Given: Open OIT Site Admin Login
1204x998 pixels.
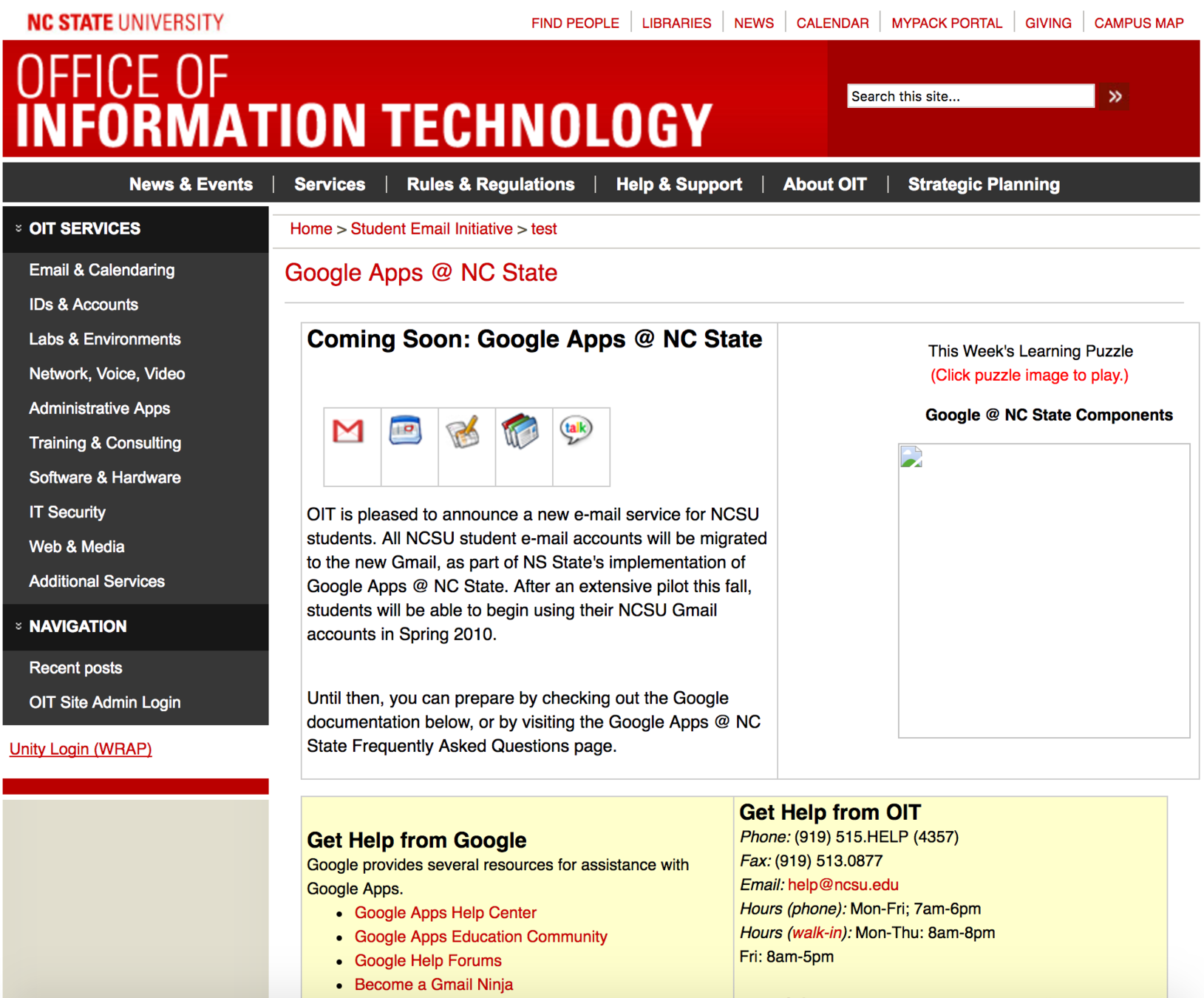Looking at the screenshot, I should pyautogui.click(x=105, y=703).
